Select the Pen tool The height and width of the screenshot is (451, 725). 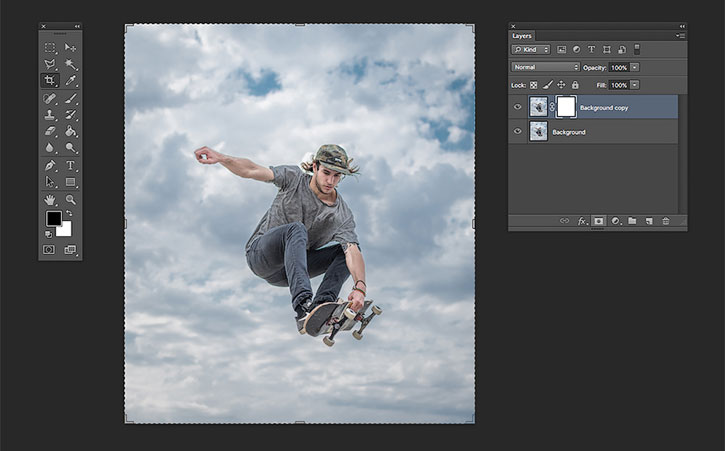coord(50,165)
